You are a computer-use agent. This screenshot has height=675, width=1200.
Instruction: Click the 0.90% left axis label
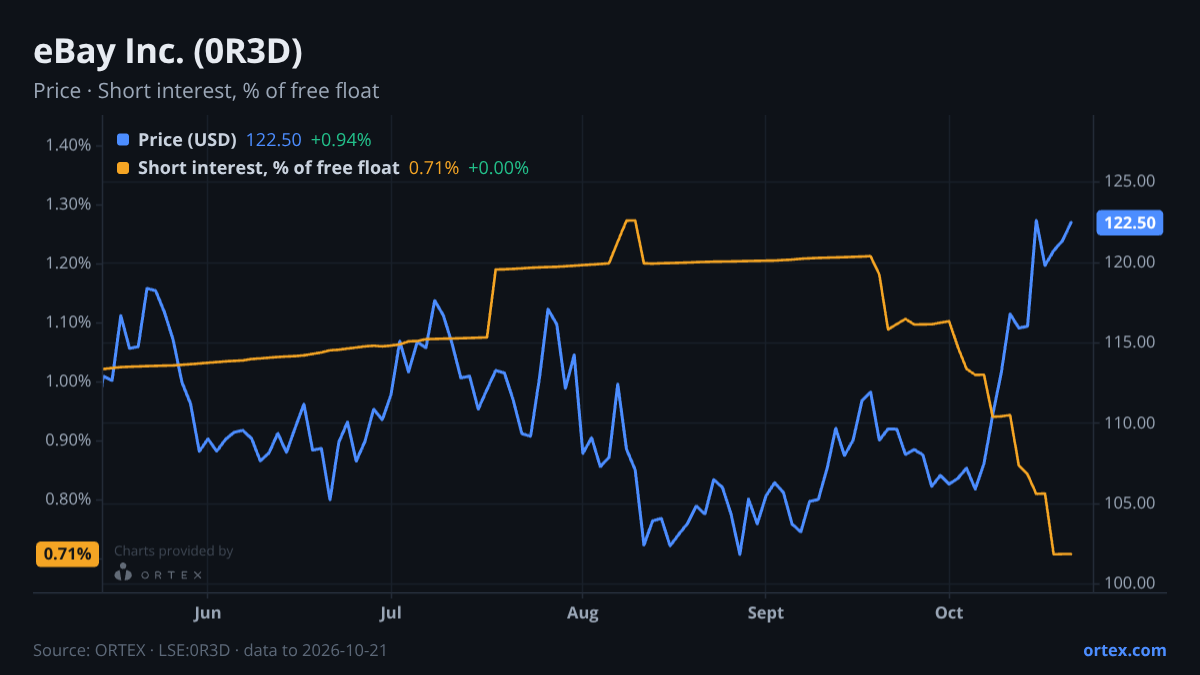pos(68,440)
